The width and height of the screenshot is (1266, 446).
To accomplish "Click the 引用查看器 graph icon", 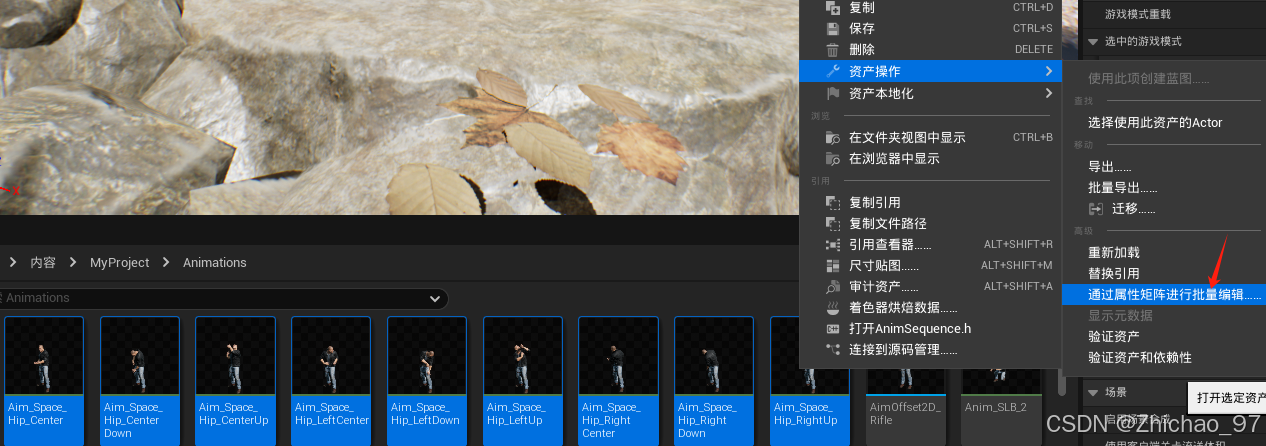I will 832,245.
